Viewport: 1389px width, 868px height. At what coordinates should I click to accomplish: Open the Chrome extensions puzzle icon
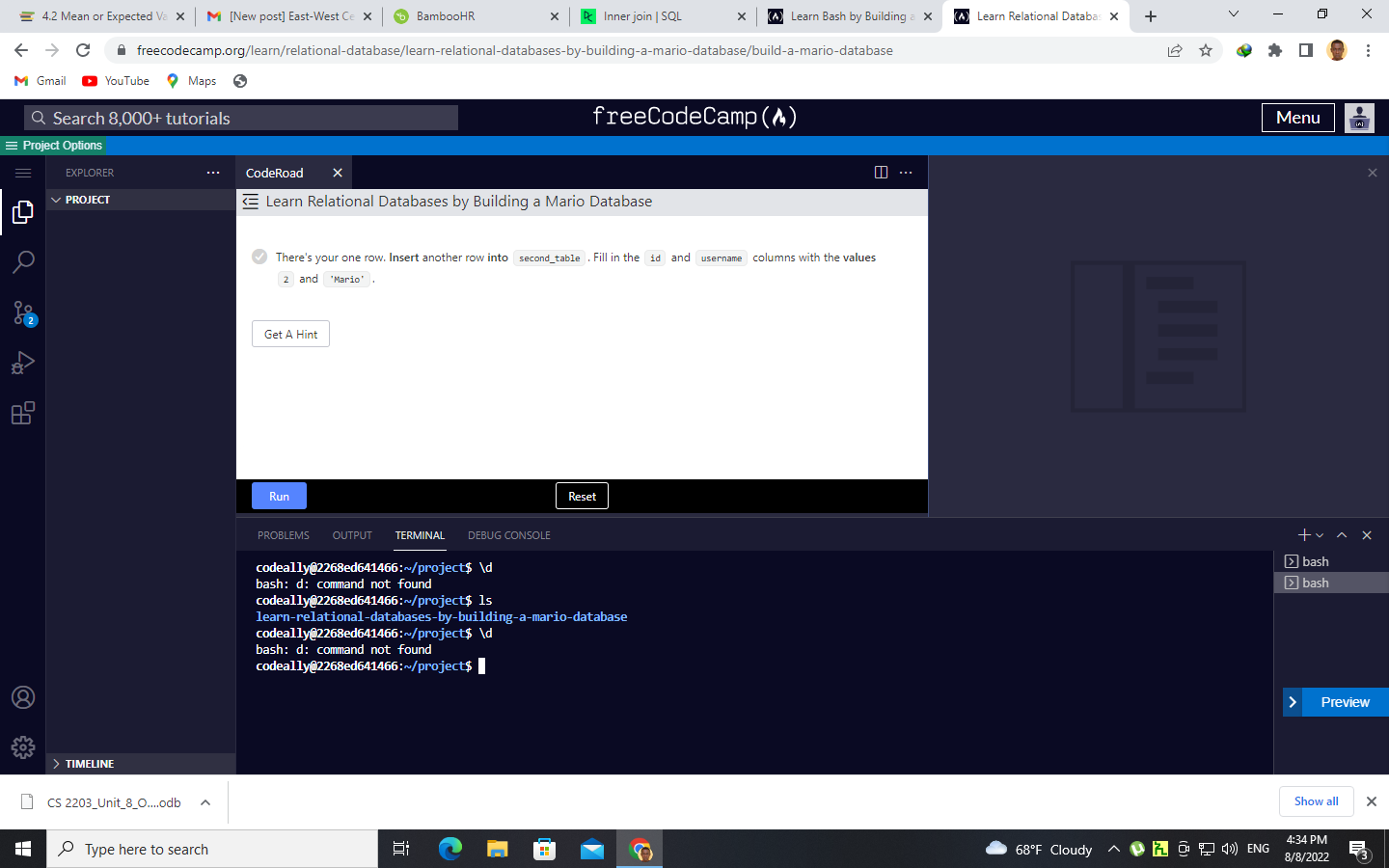(1274, 49)
